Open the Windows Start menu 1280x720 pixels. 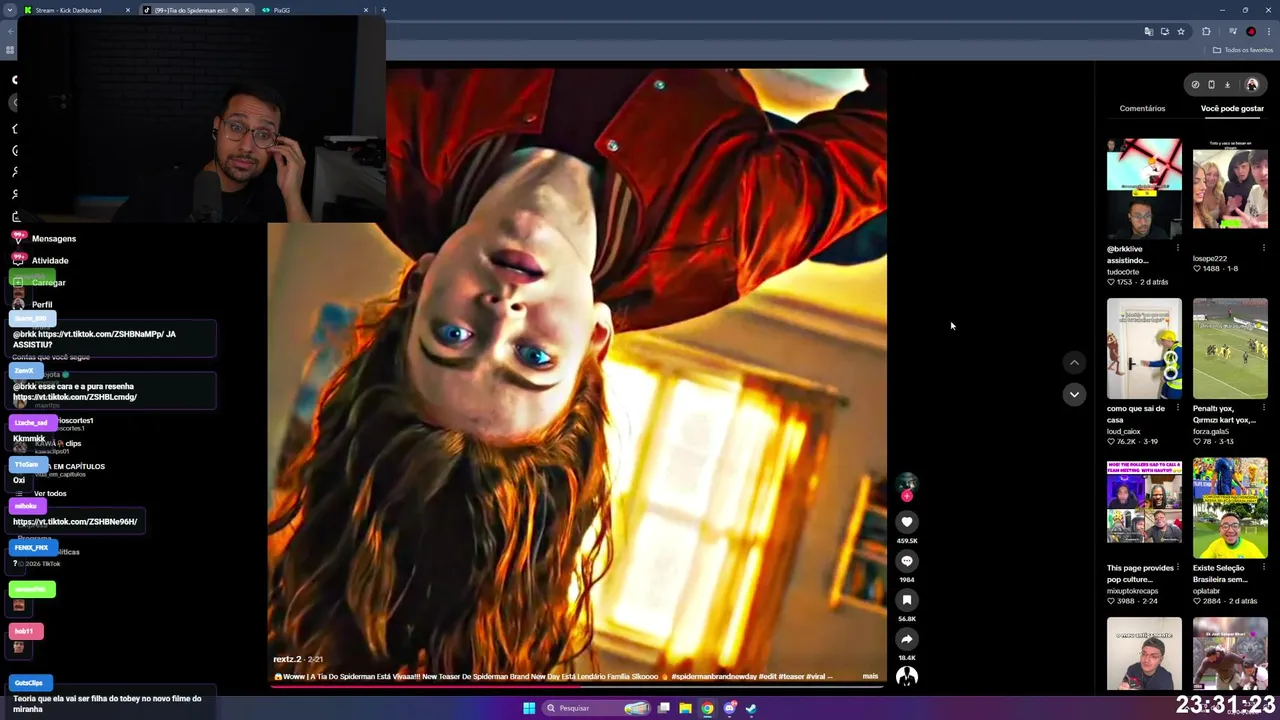pyautogui.click(x=529, y=708)
